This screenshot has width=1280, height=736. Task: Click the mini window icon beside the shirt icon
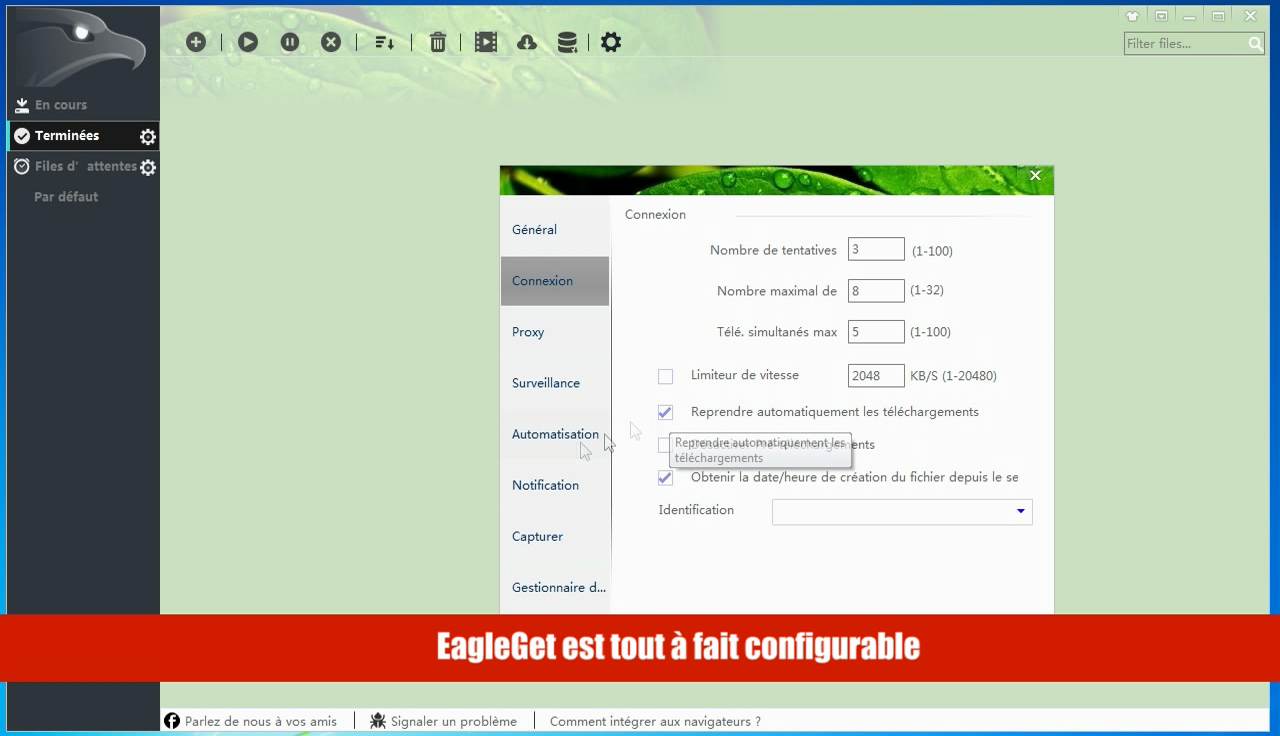pyautogui.click(x=1161, y=16)
